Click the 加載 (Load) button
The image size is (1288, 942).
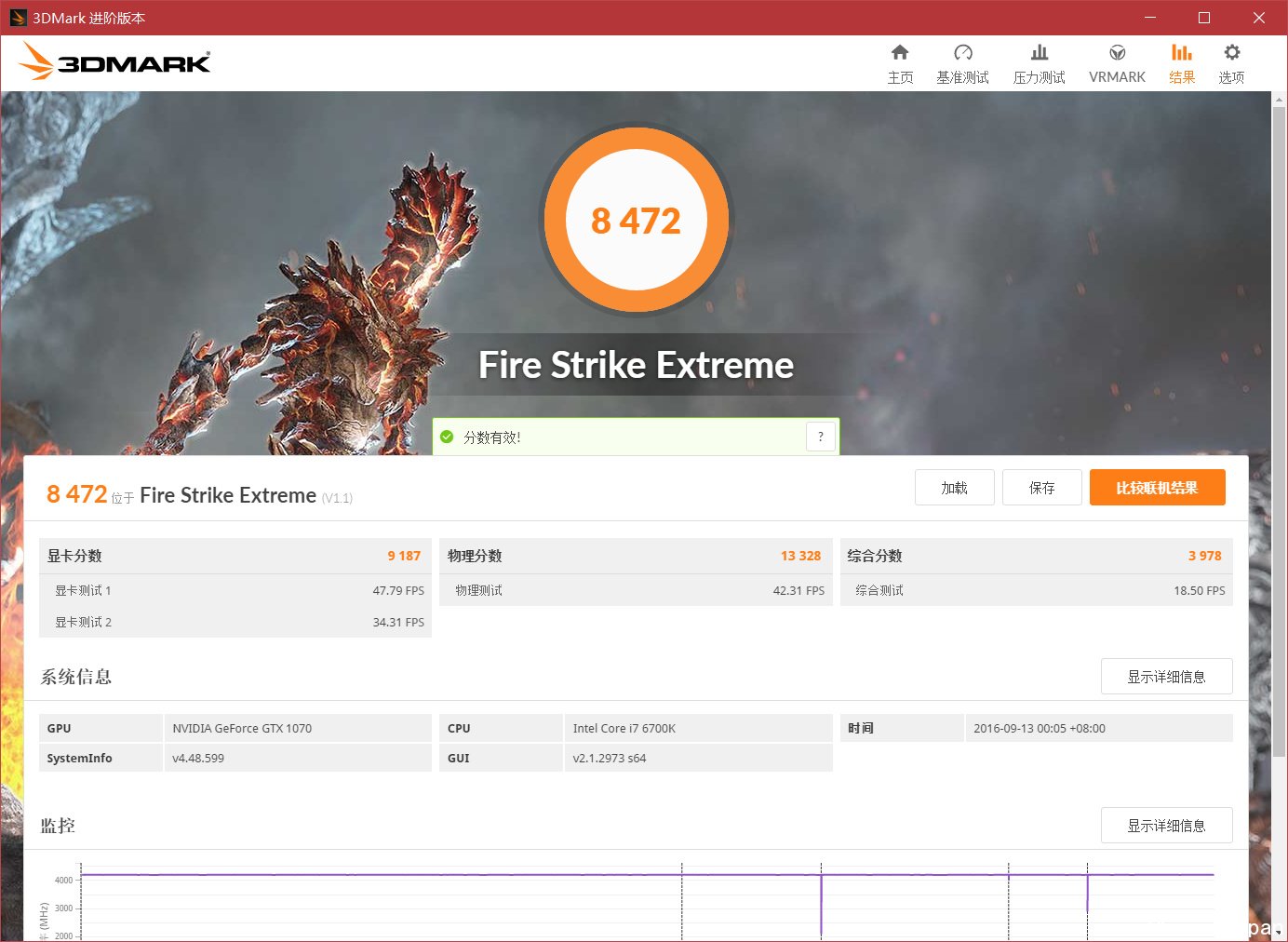click(x=955, y=488)
